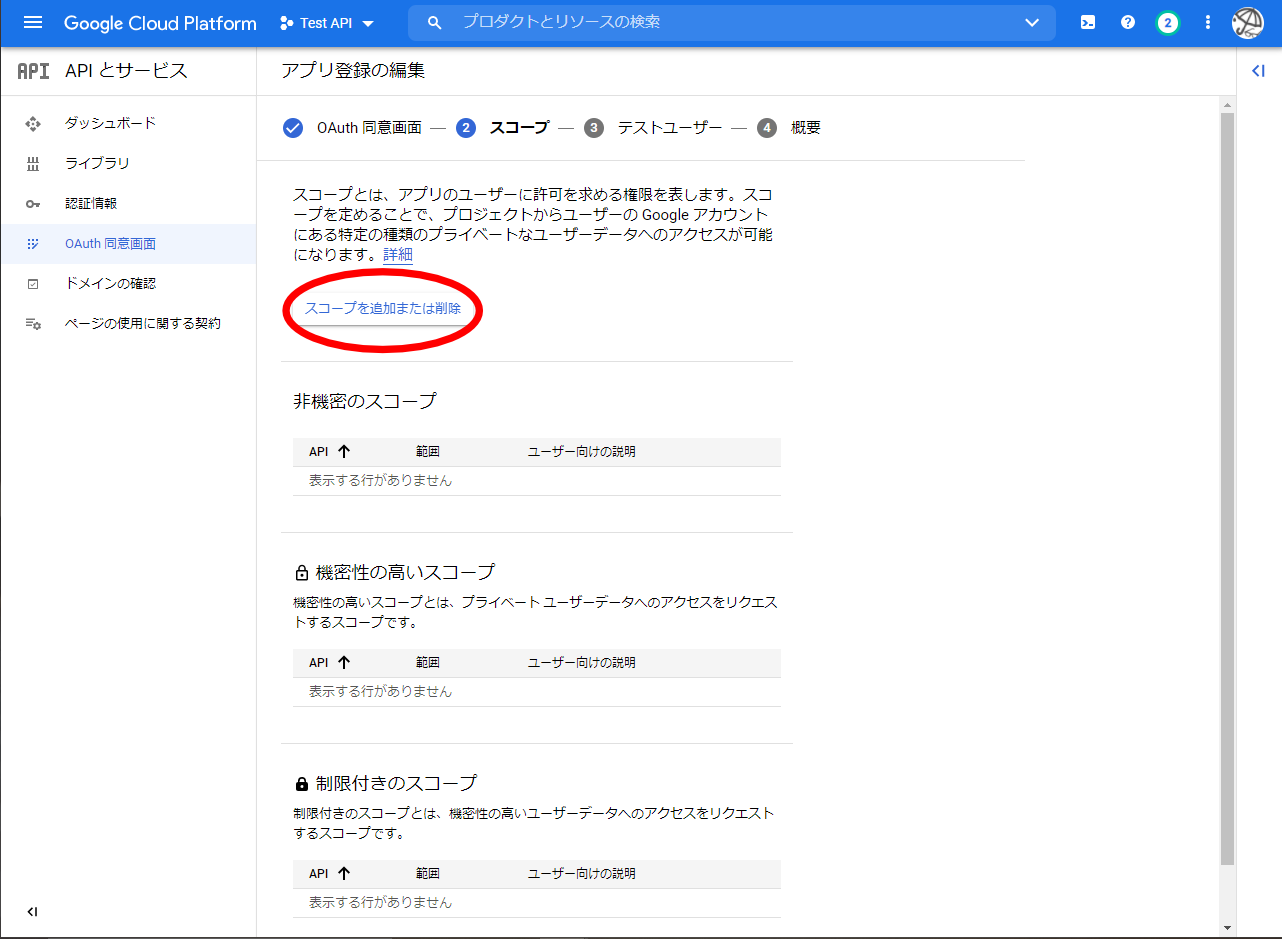
Task: Click 範囲 header in sensitive scopes table
Action: coord(428,662)
